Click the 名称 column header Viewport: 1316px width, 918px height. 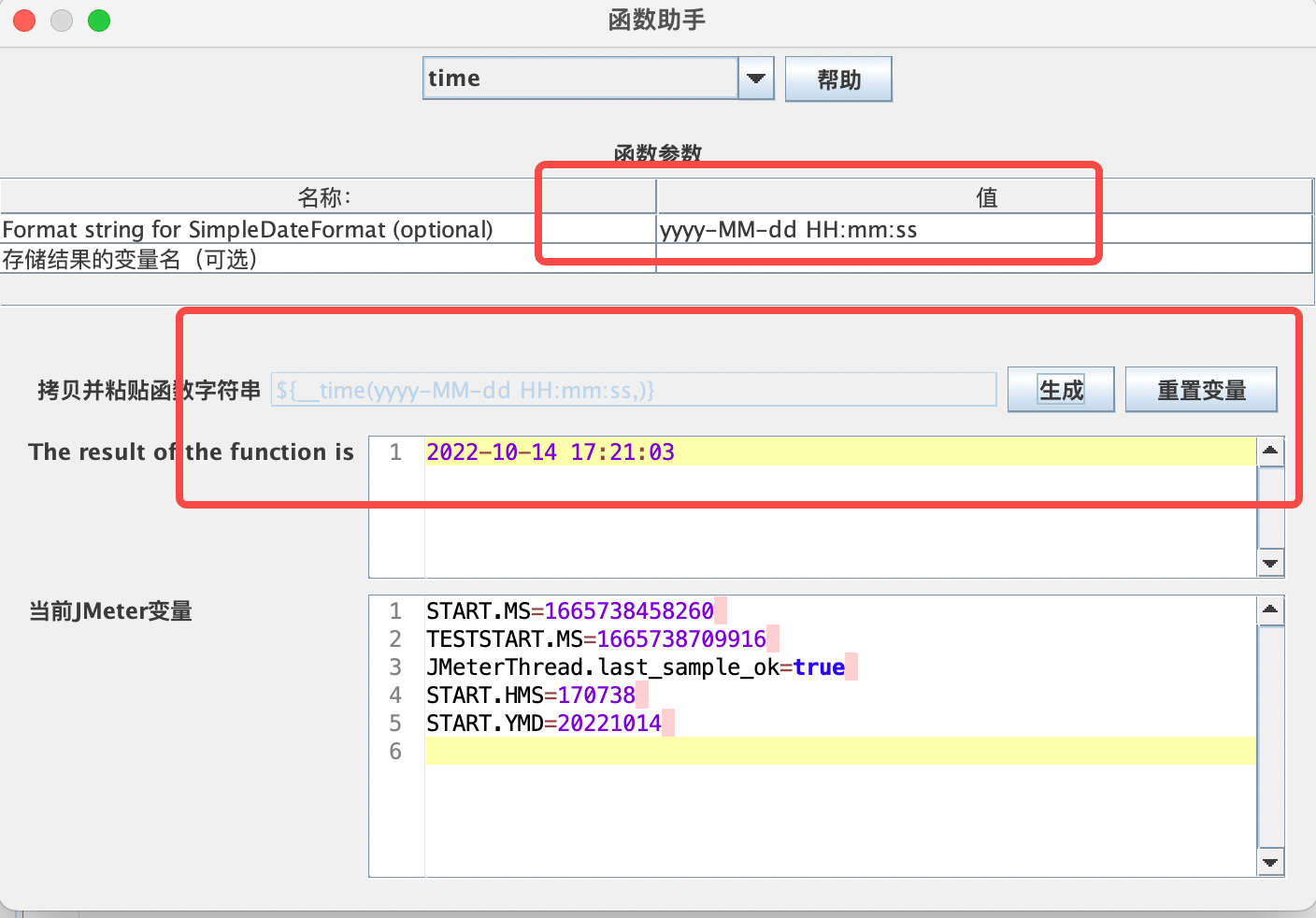pos(328,197)
